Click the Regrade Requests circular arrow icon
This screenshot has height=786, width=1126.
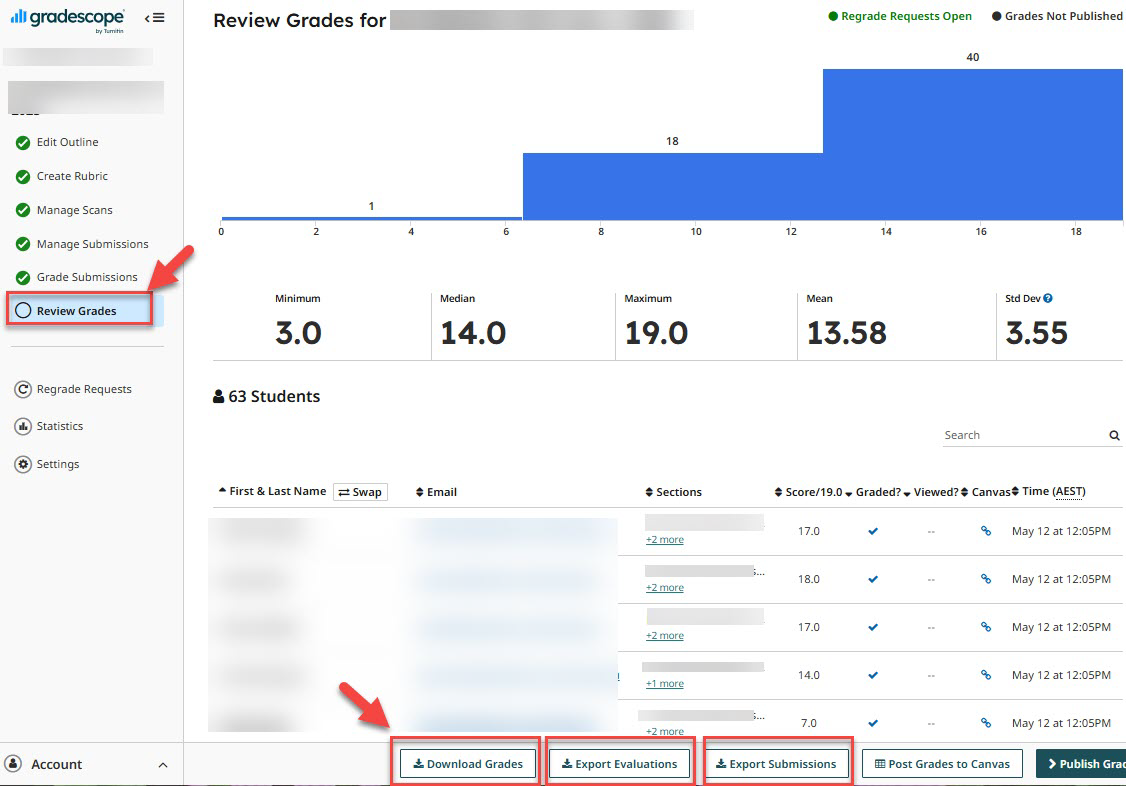(23, 389)
